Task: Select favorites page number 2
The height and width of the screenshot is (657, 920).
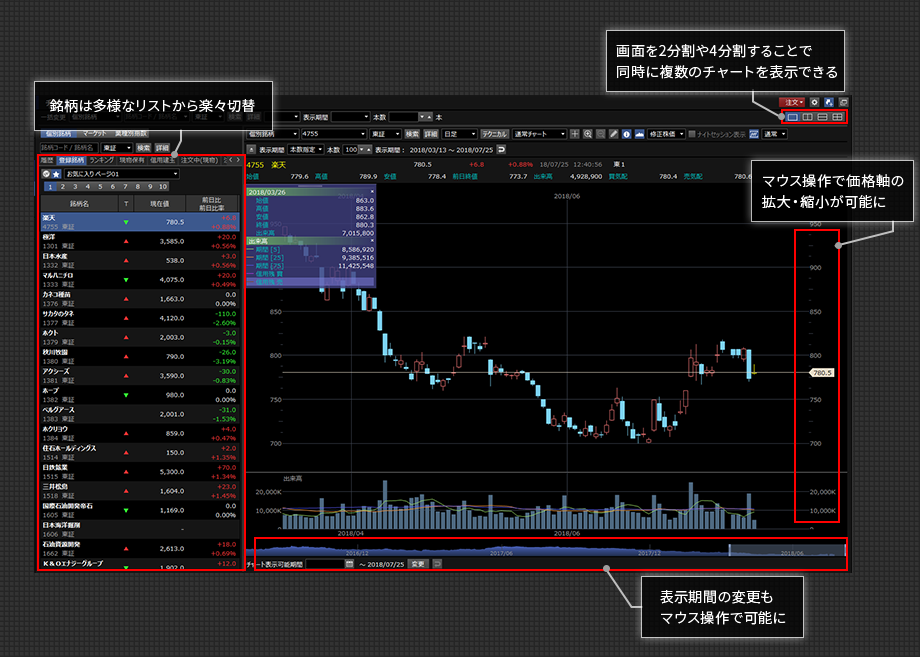Action: click(x=63, y=187)
